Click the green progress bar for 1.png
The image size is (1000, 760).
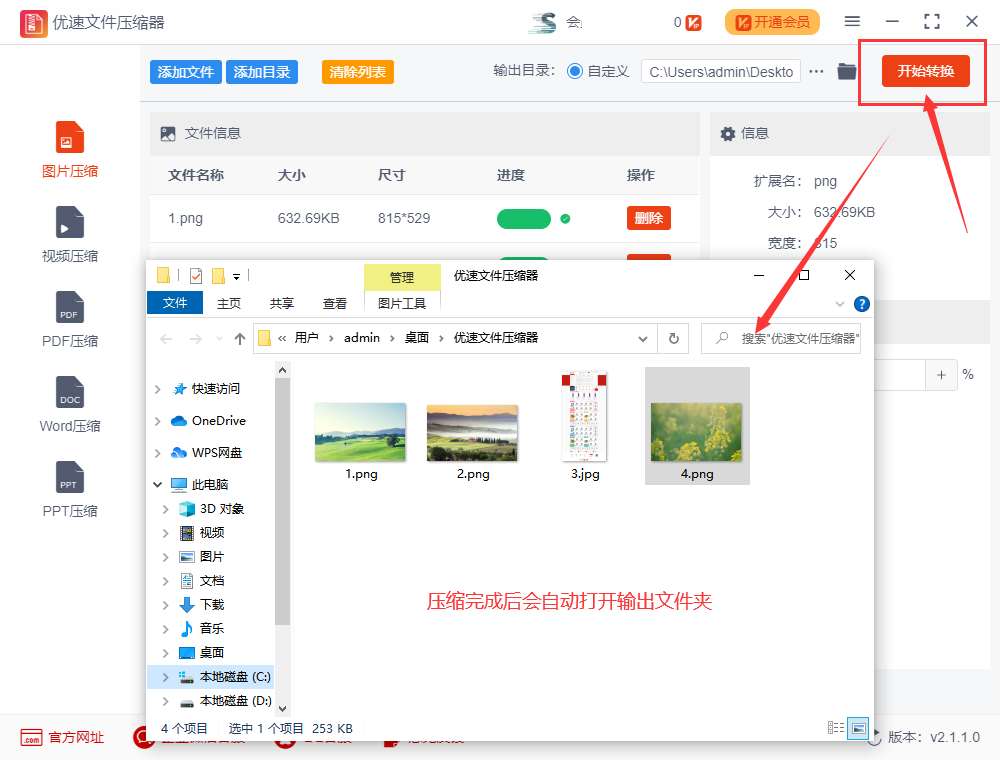523,217
